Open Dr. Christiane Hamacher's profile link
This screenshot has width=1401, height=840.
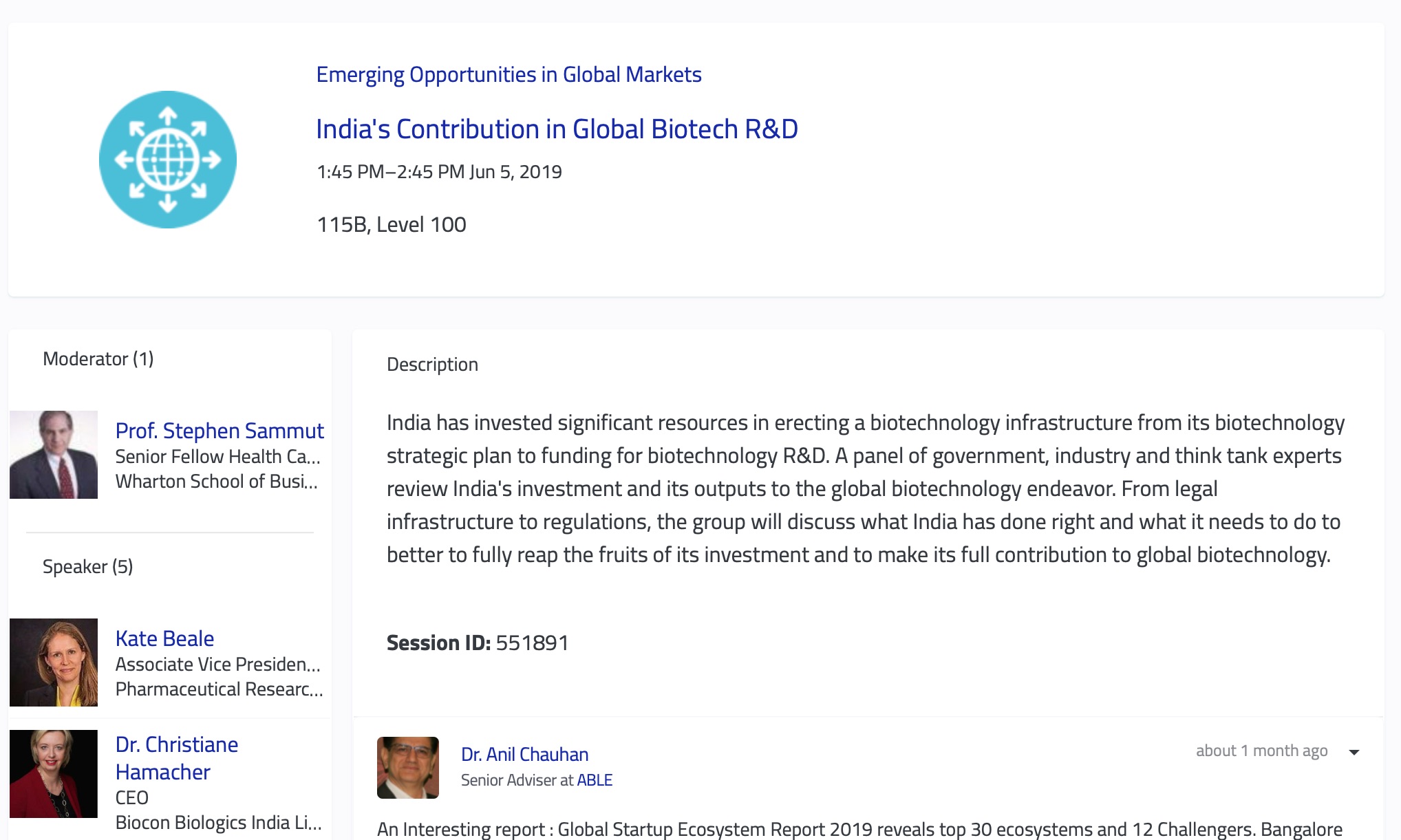(x=177, y=758)
